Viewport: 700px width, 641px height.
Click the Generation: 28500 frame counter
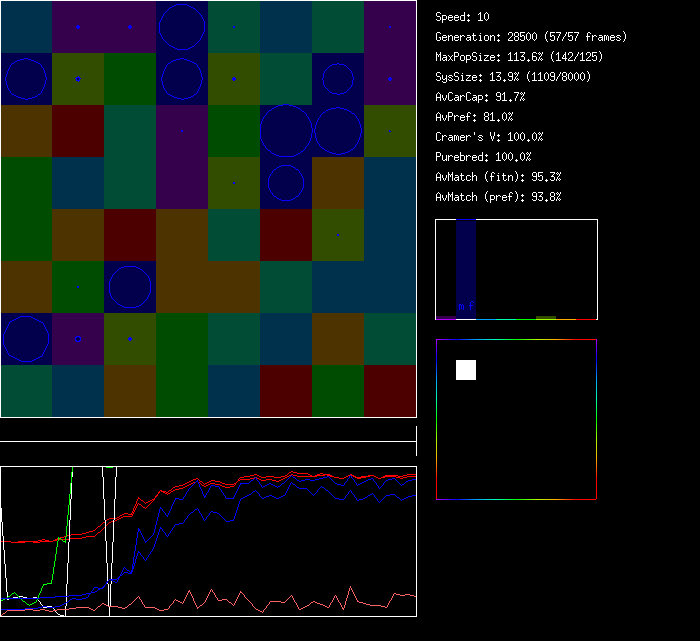[x=531, y=37]
